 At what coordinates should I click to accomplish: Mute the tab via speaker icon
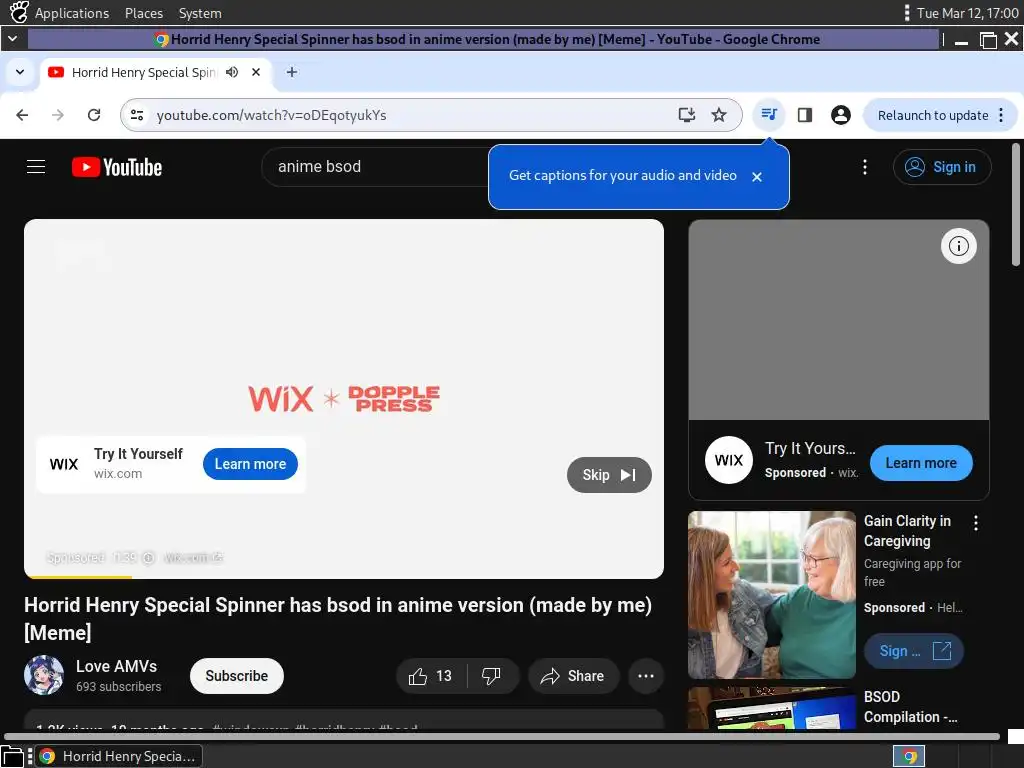point(232,72)
